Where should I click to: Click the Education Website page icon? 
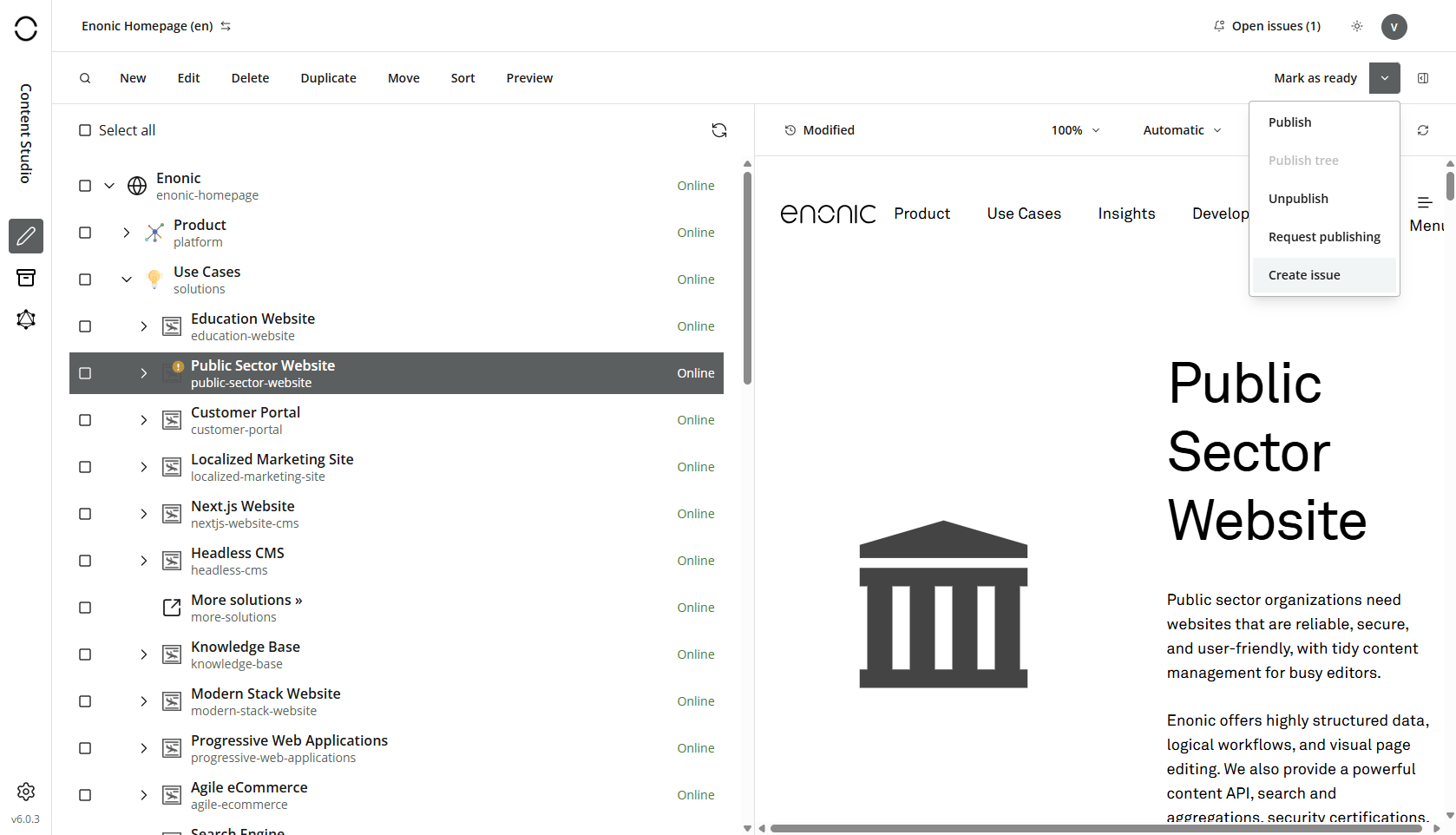tap(172, 326)
